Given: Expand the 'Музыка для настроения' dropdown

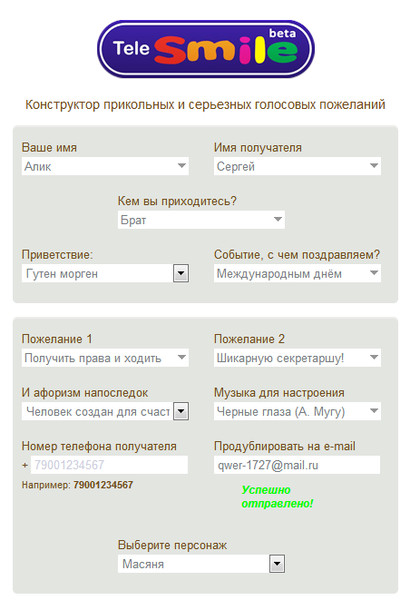Looking at the screenshot, I should pos(297,411).
